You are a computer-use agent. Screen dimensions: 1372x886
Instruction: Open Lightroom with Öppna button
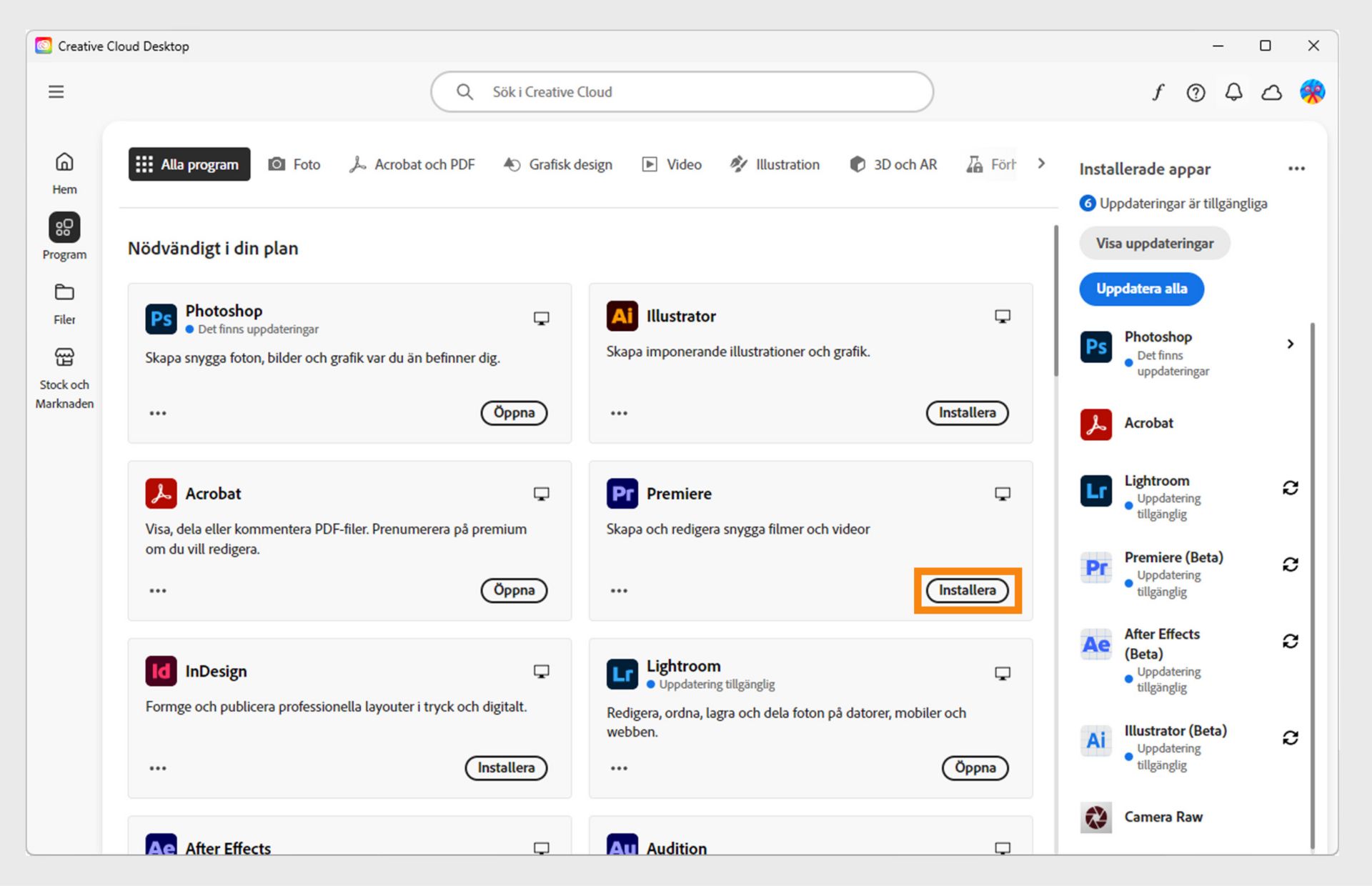click(975, 767)
